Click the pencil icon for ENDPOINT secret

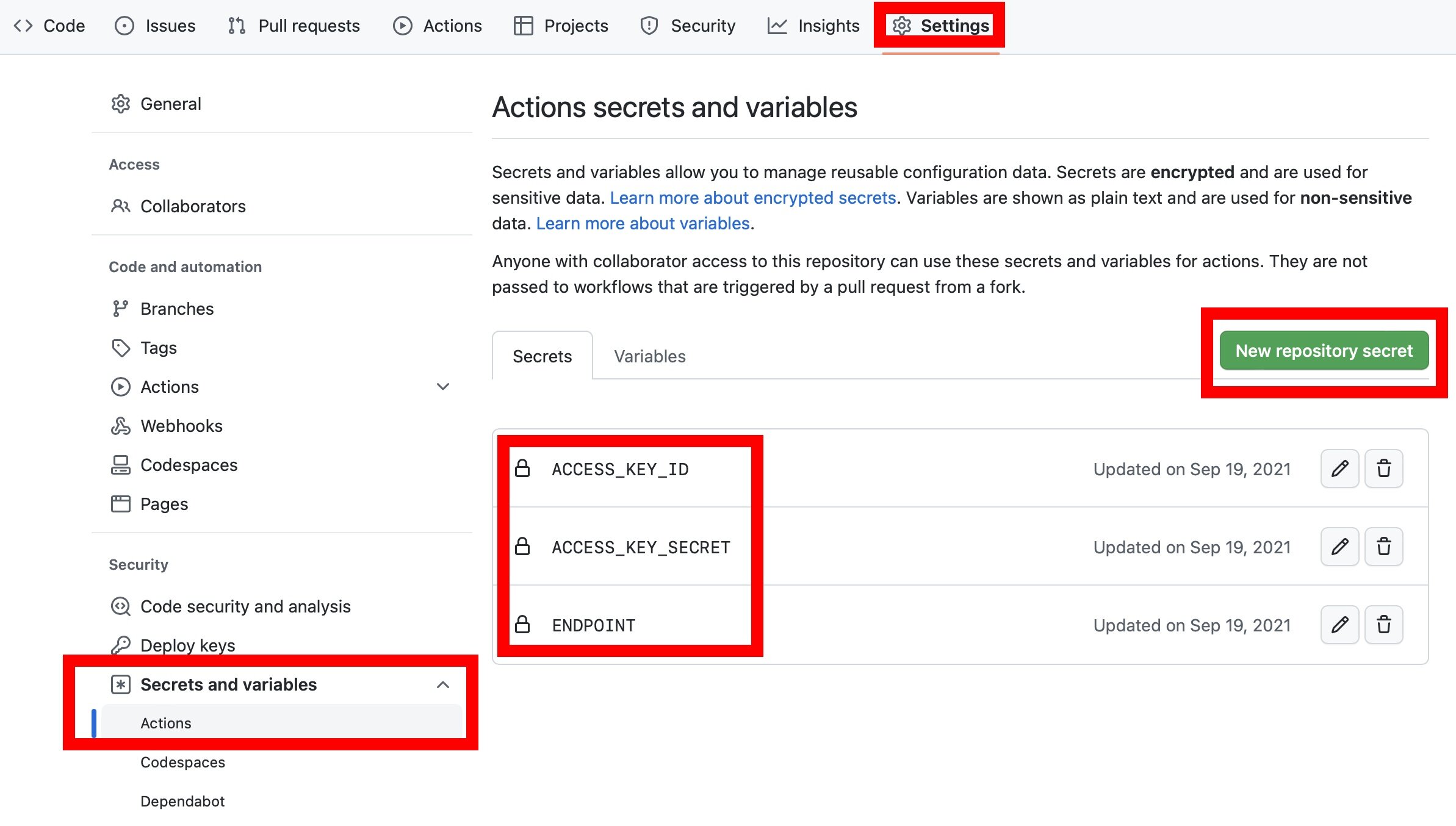[x=1339, y=625]
